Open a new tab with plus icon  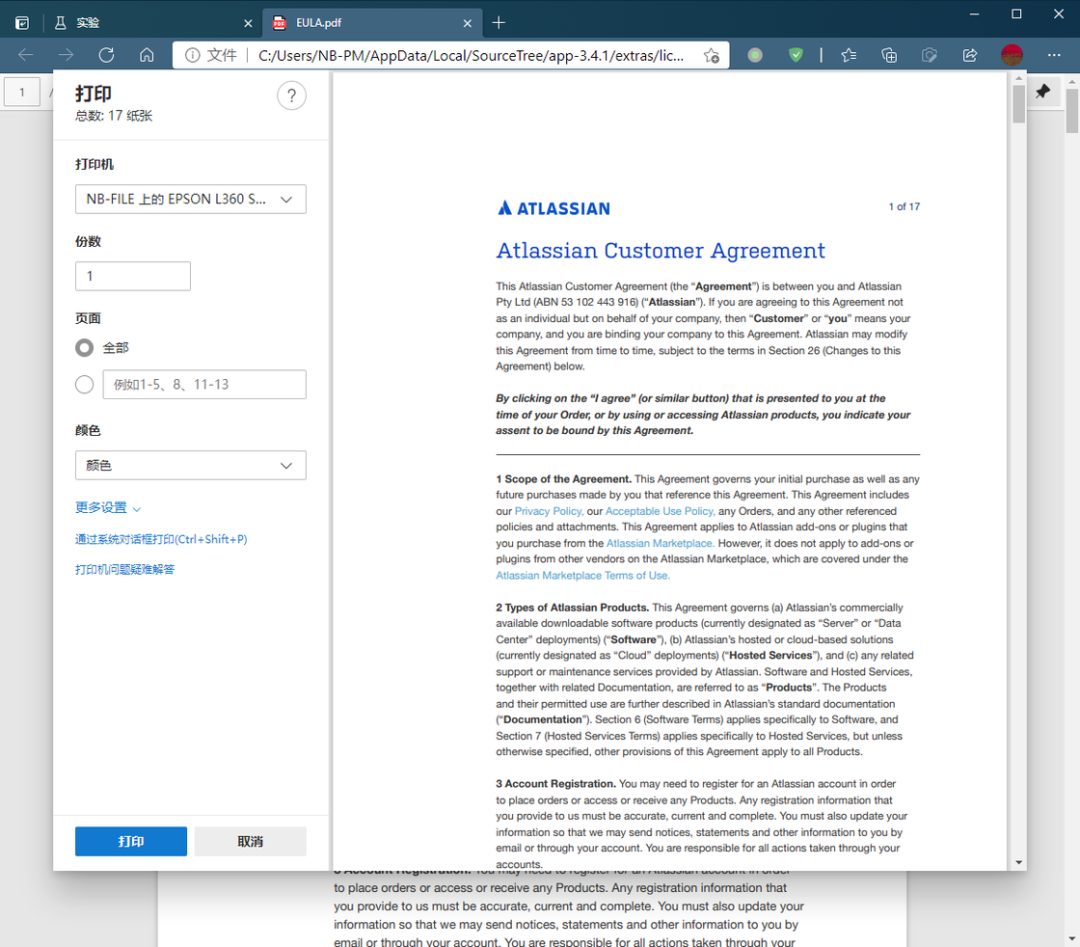click(x=499, y=23)
